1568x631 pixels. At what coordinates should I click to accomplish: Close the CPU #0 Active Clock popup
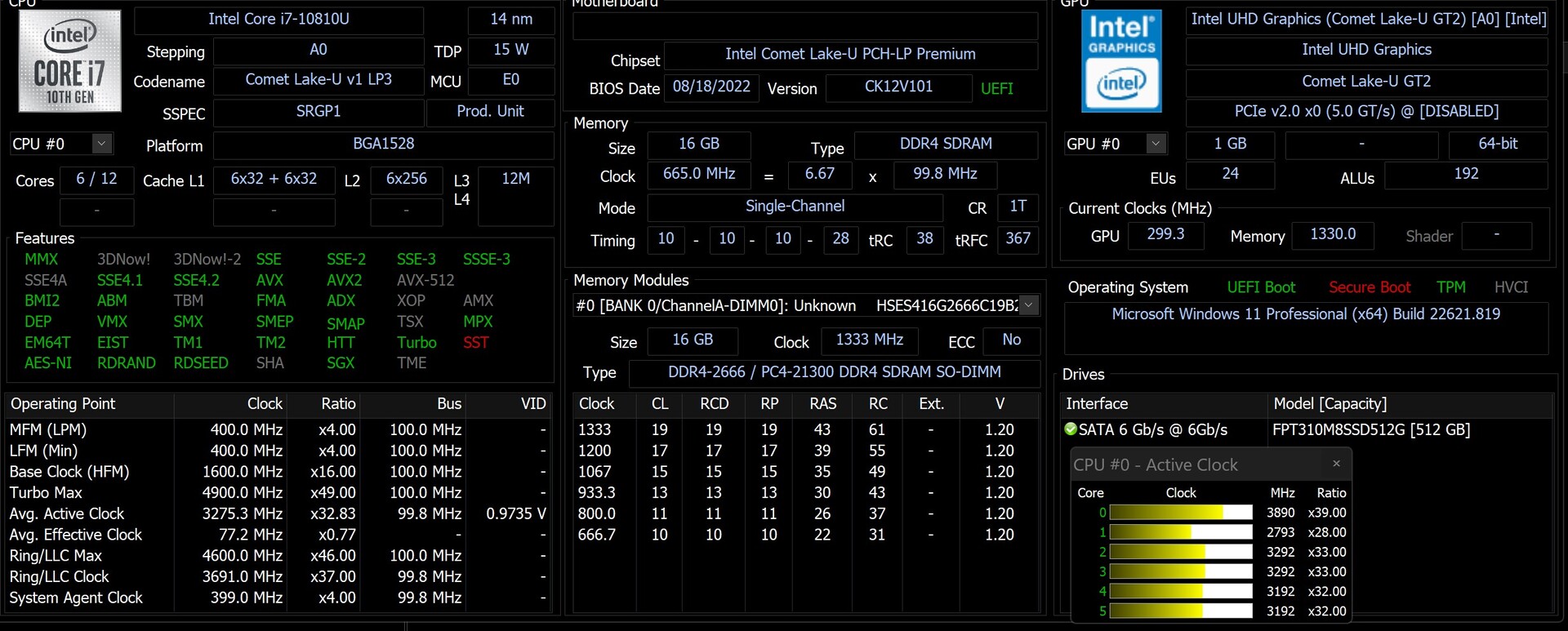(1336, 464)
